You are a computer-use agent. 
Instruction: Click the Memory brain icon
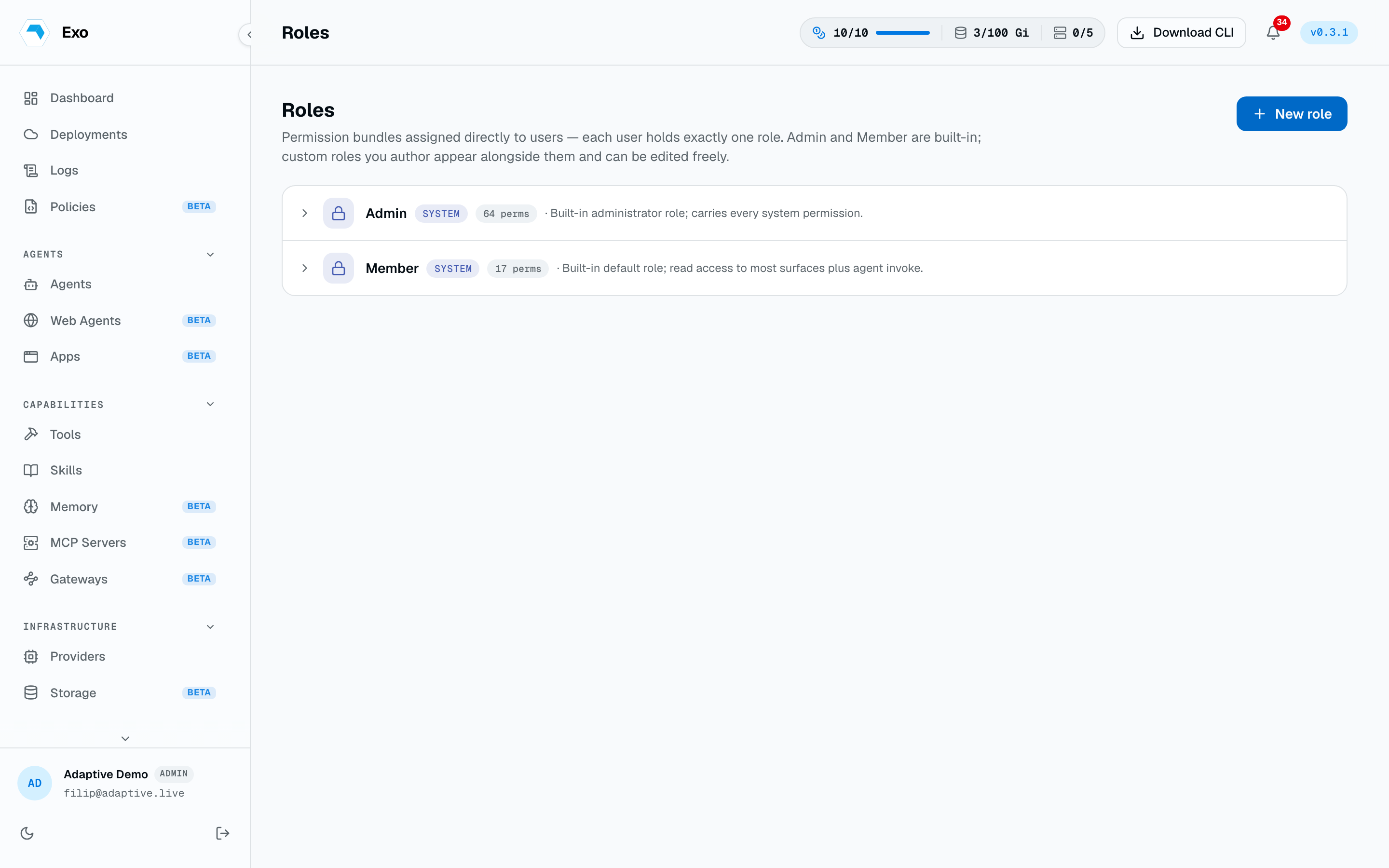(31, 506)
